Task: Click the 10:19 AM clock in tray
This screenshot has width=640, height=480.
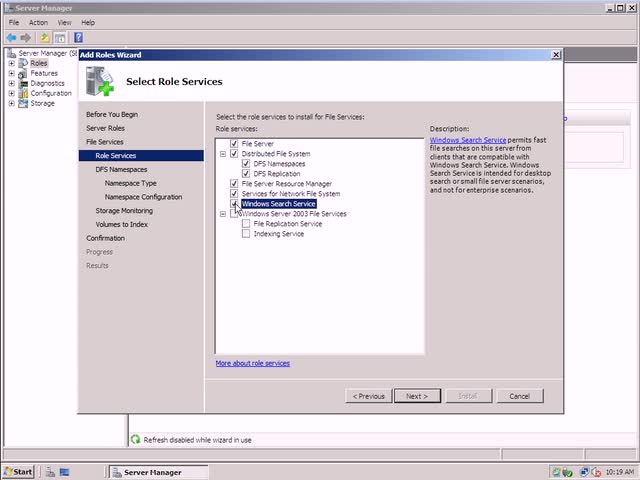Action: 620,472
